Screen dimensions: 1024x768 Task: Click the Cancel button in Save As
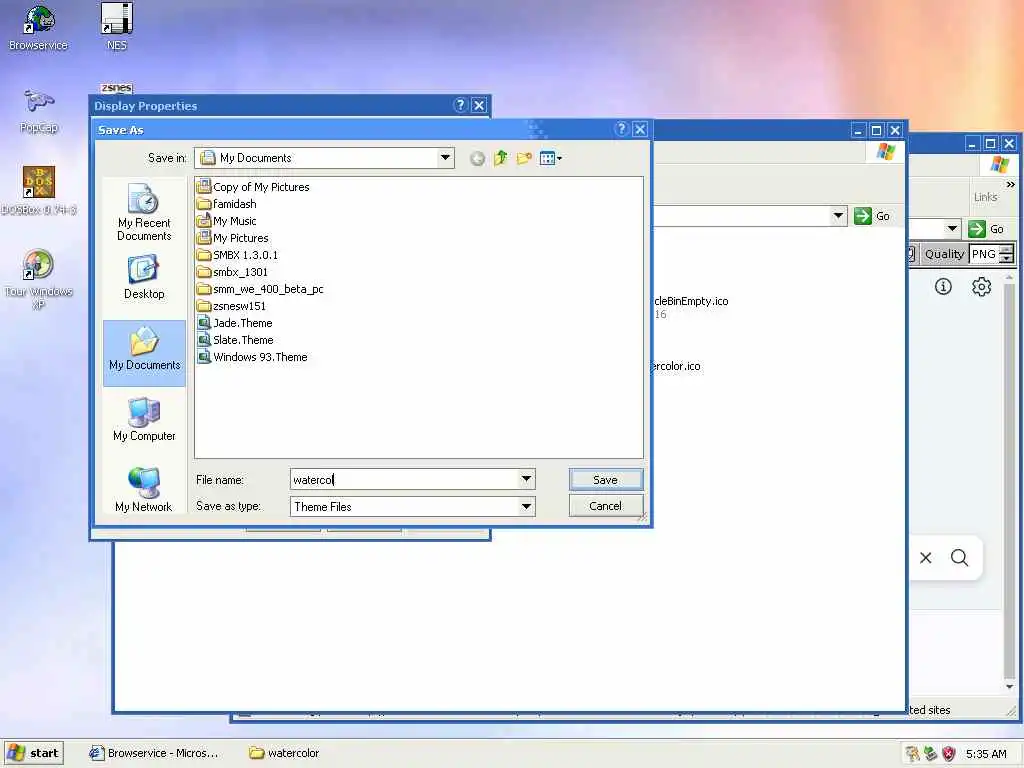pyautogui.click(x=605, y=505)
